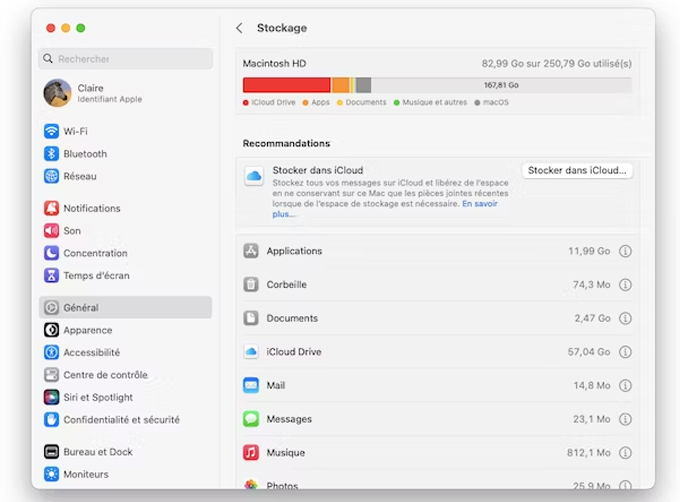Select the Wi-Fi sidebar label
This screenshot has height=502, width=680.
coord(75,131)
